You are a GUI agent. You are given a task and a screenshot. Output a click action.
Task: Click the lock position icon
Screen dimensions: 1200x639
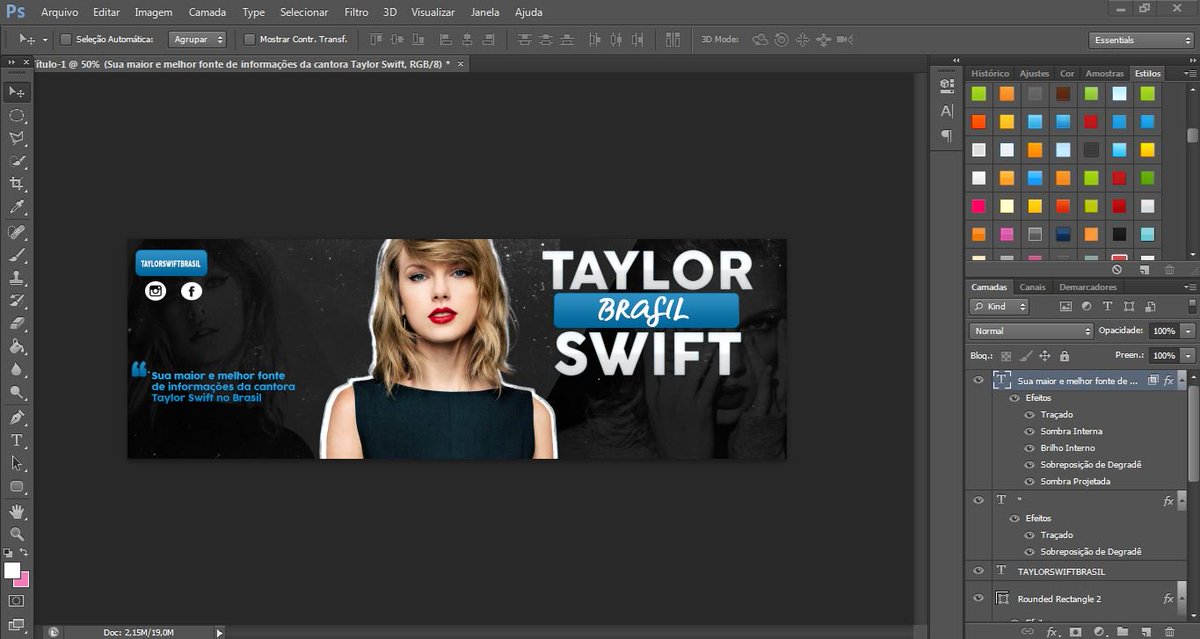tap(1044, 356)
